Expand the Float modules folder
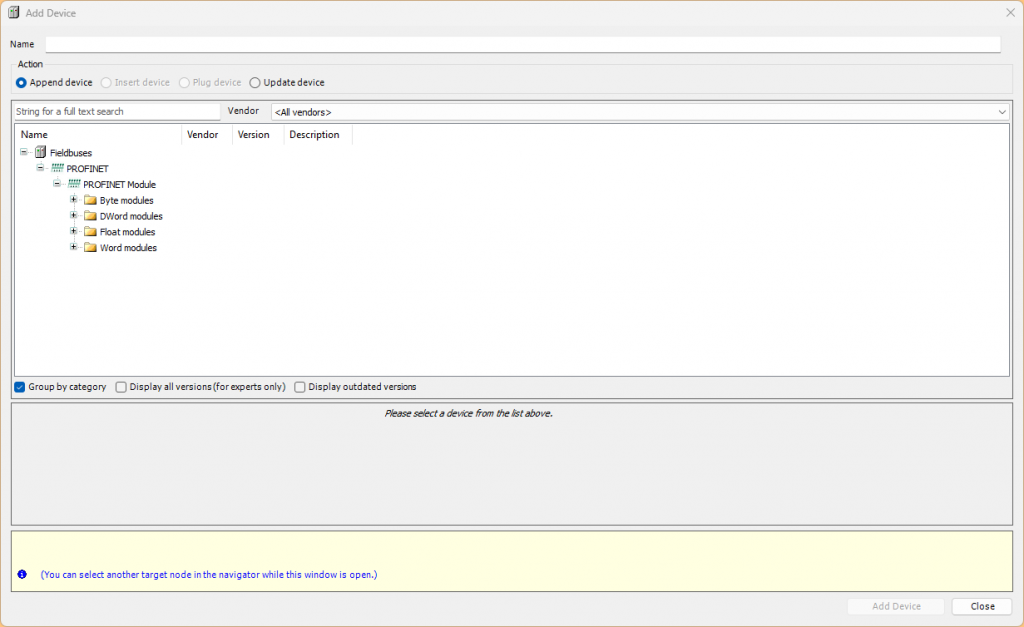Viewport: 1024px width, 627px height. (x=74, y=232)
